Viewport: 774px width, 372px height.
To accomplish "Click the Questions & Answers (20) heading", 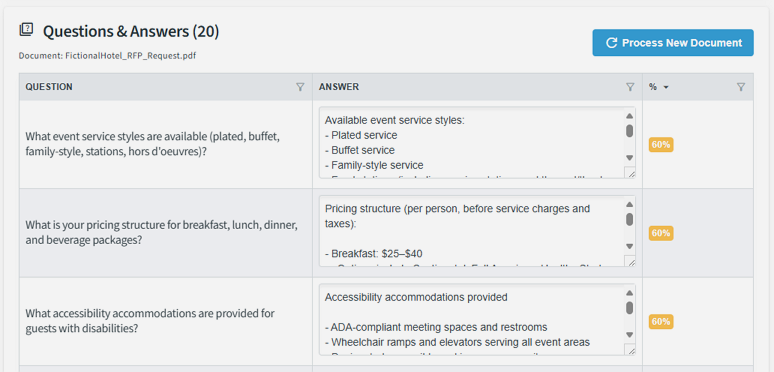I will (x=131, y=31).
